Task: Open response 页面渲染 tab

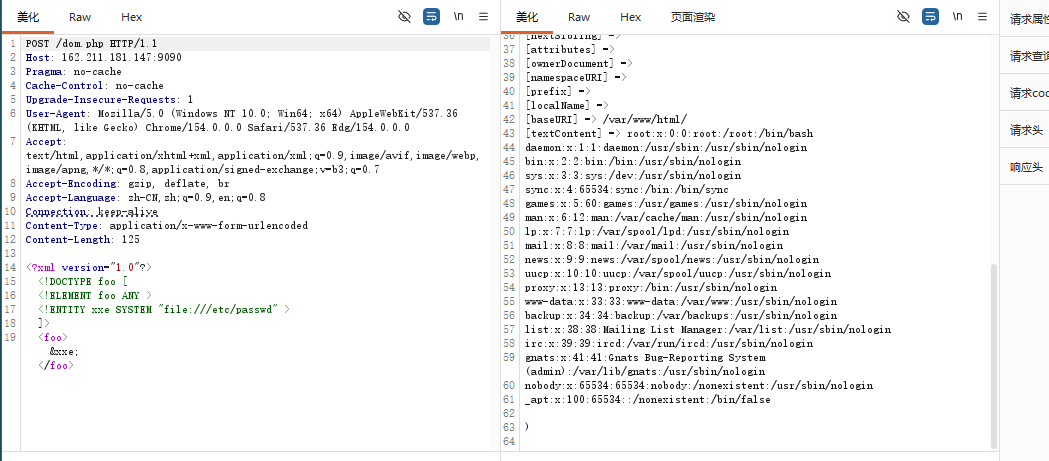Action: coord(693,17)
